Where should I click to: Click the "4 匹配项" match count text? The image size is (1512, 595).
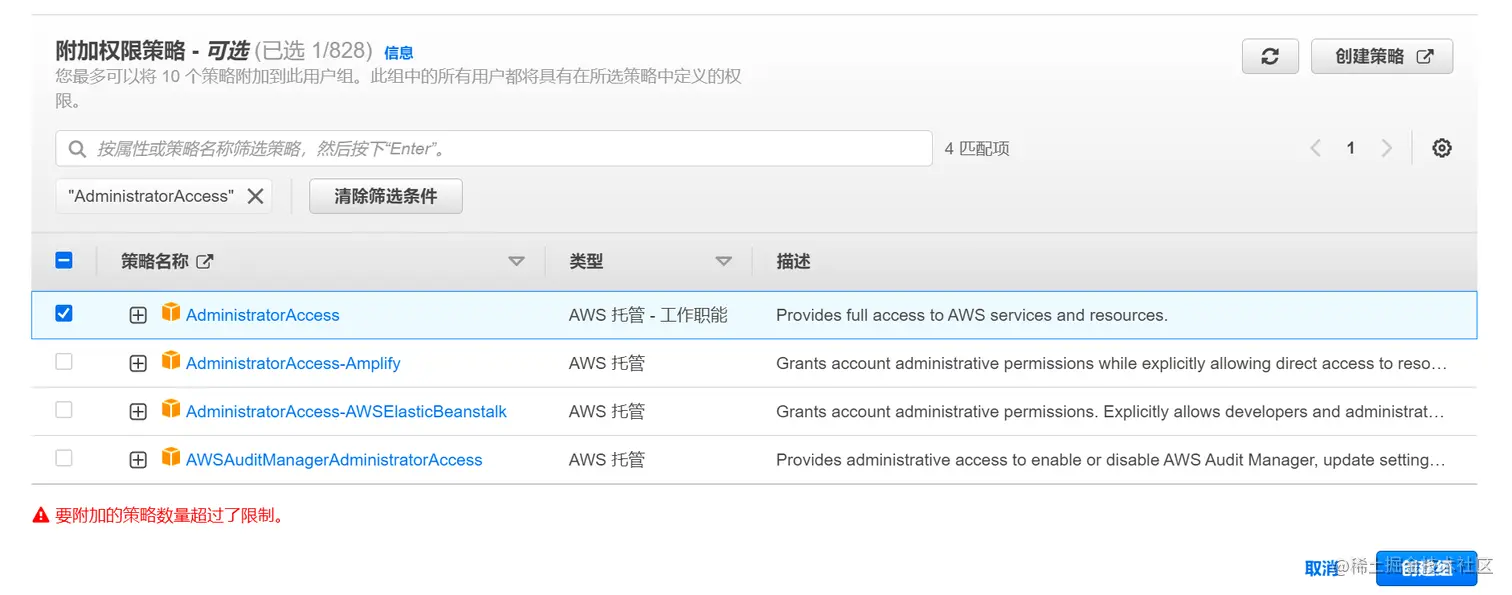[x=977, y=149]
